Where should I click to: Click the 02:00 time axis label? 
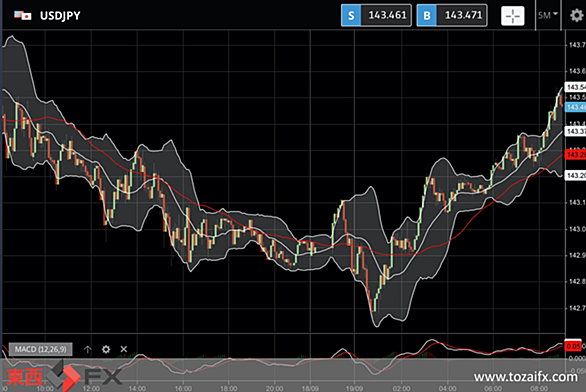tap(401, 388)
